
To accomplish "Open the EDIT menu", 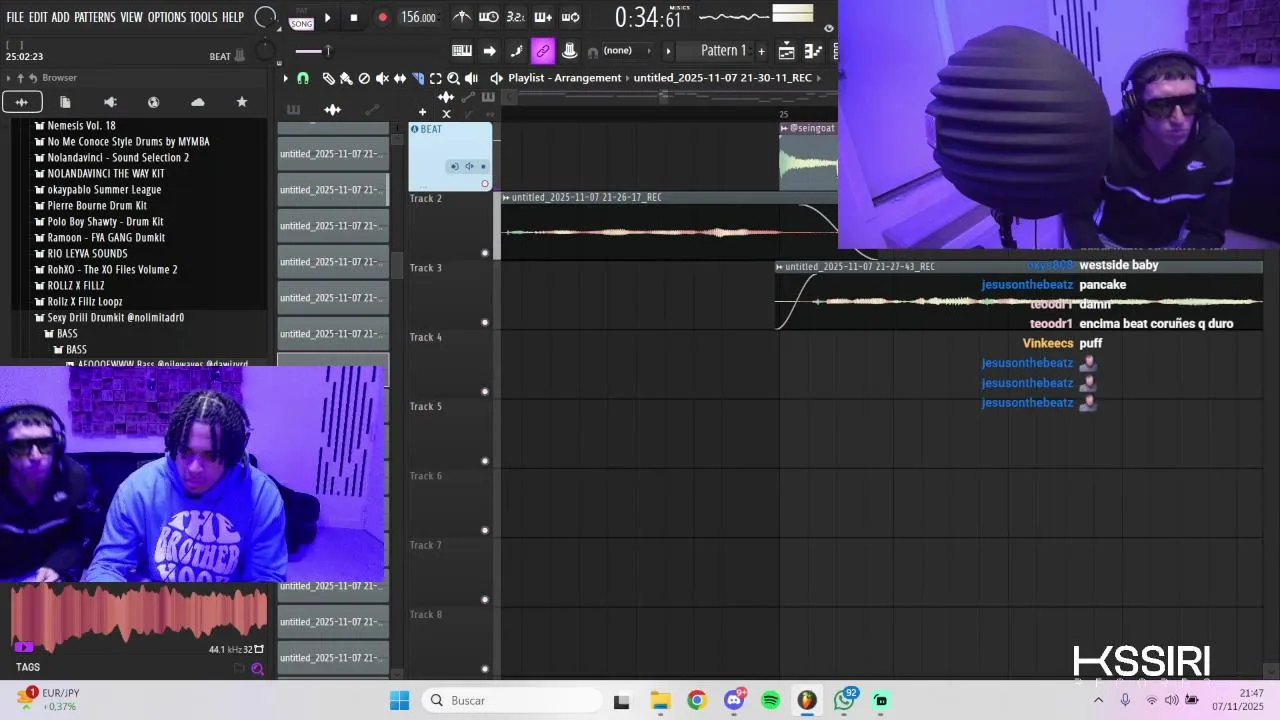I will coord(38,17).
